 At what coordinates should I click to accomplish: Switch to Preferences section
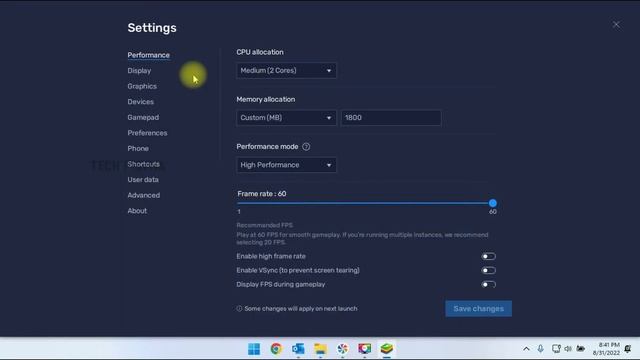coord(147,133)
